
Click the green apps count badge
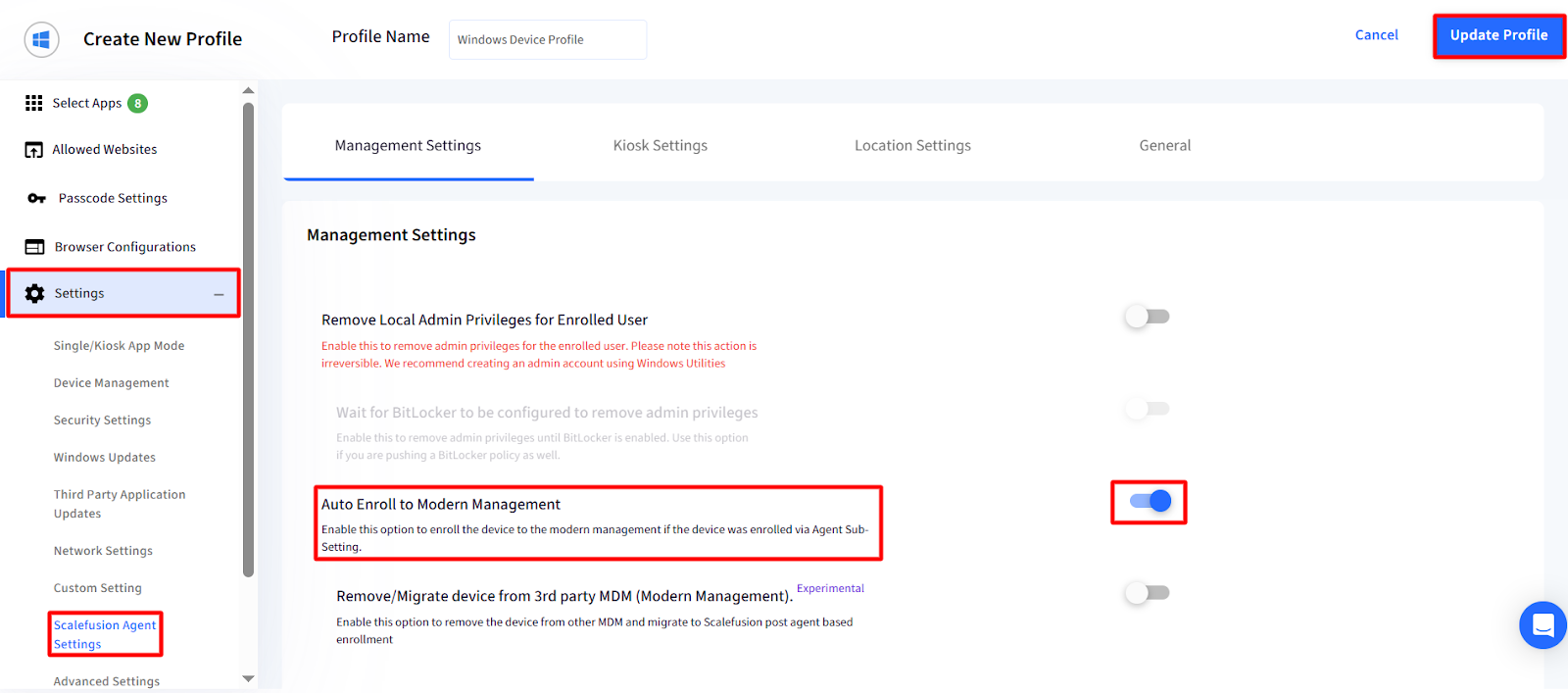click(138, 103)
